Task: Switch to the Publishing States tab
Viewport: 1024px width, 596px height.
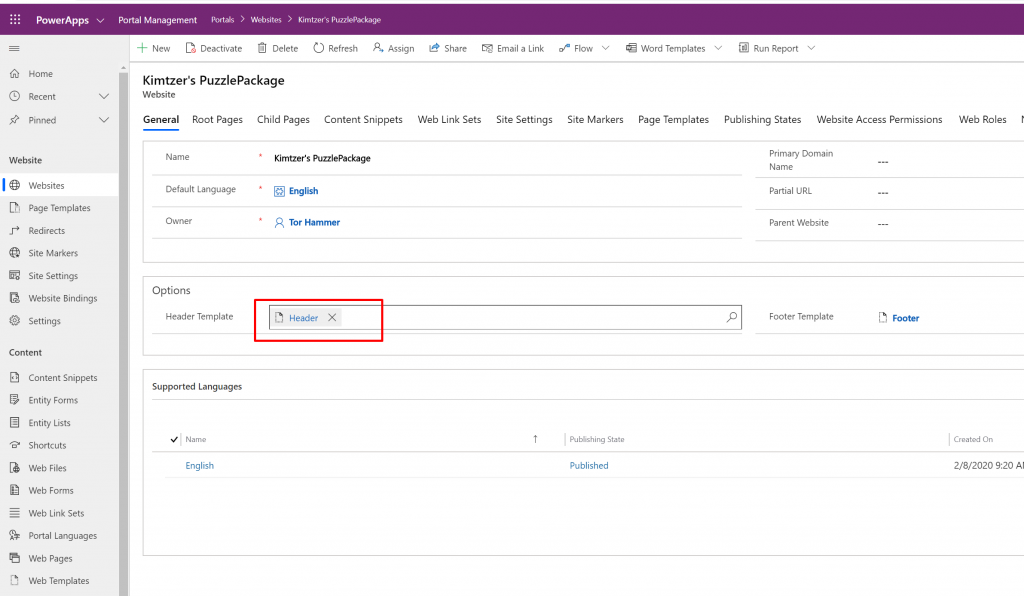Action: pyautogui.click(x=762, y=119)
